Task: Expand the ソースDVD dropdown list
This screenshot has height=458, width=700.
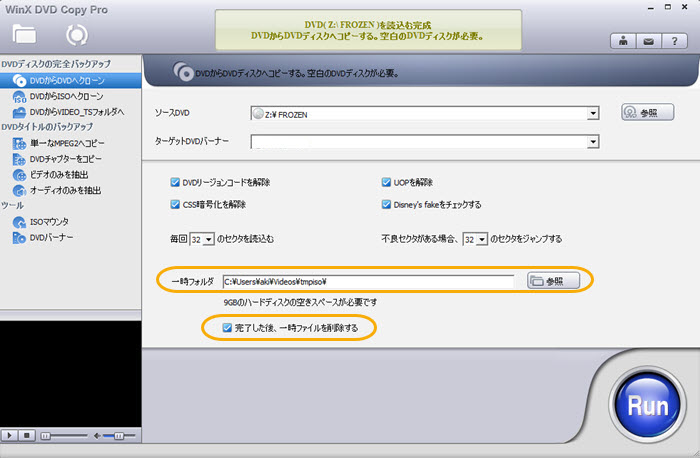Action: 593,114
